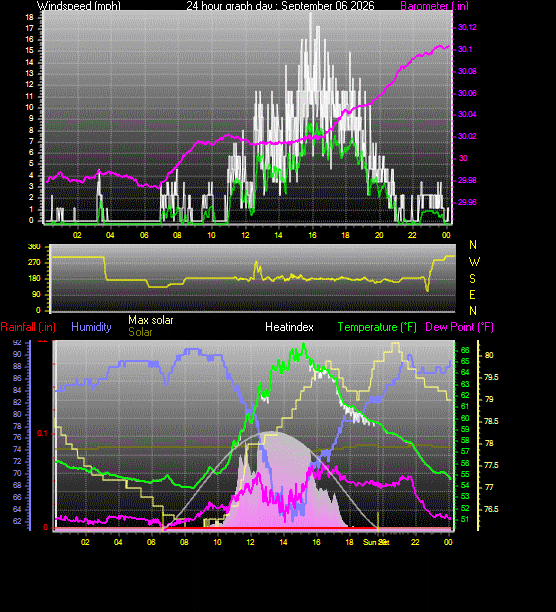Select the 'Humidity' legend label
Screen dimensions: 556x612
91,327
